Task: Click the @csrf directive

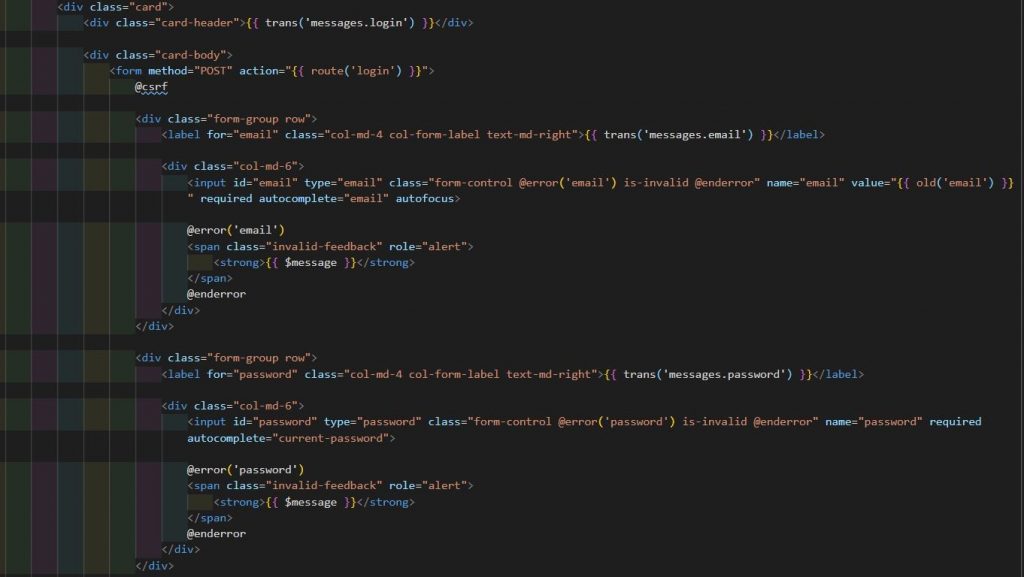Action: pos(152,87)
